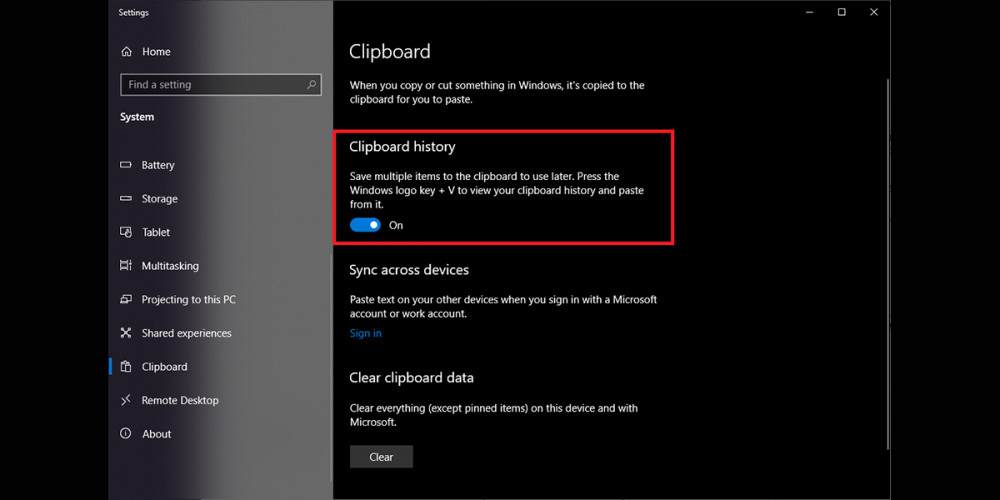Click the Home icon in sidebar
1000x500 pixels.
pyautogui.click(x=126, y=52)
